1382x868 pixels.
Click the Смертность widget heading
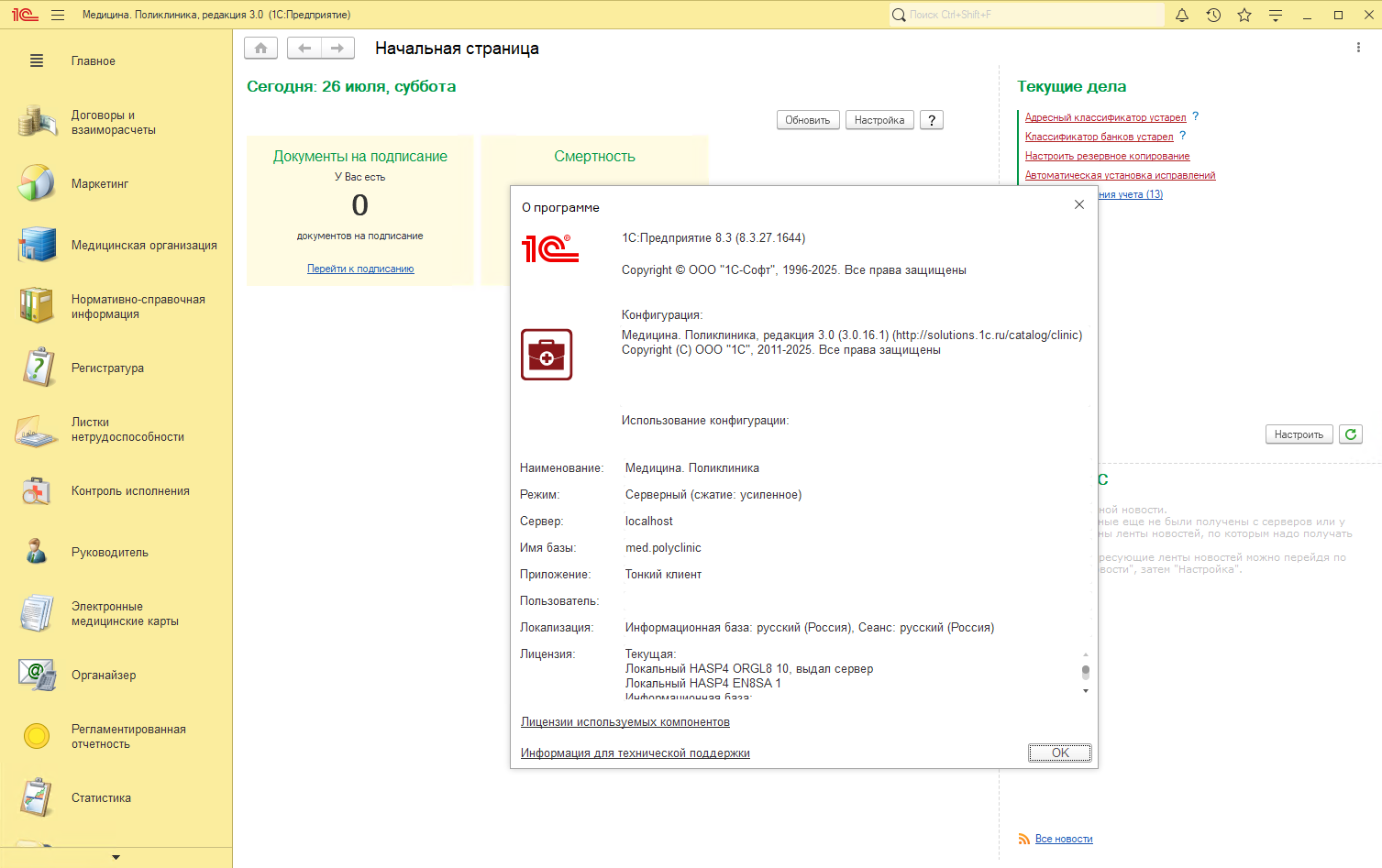click(x=594, y=157)
